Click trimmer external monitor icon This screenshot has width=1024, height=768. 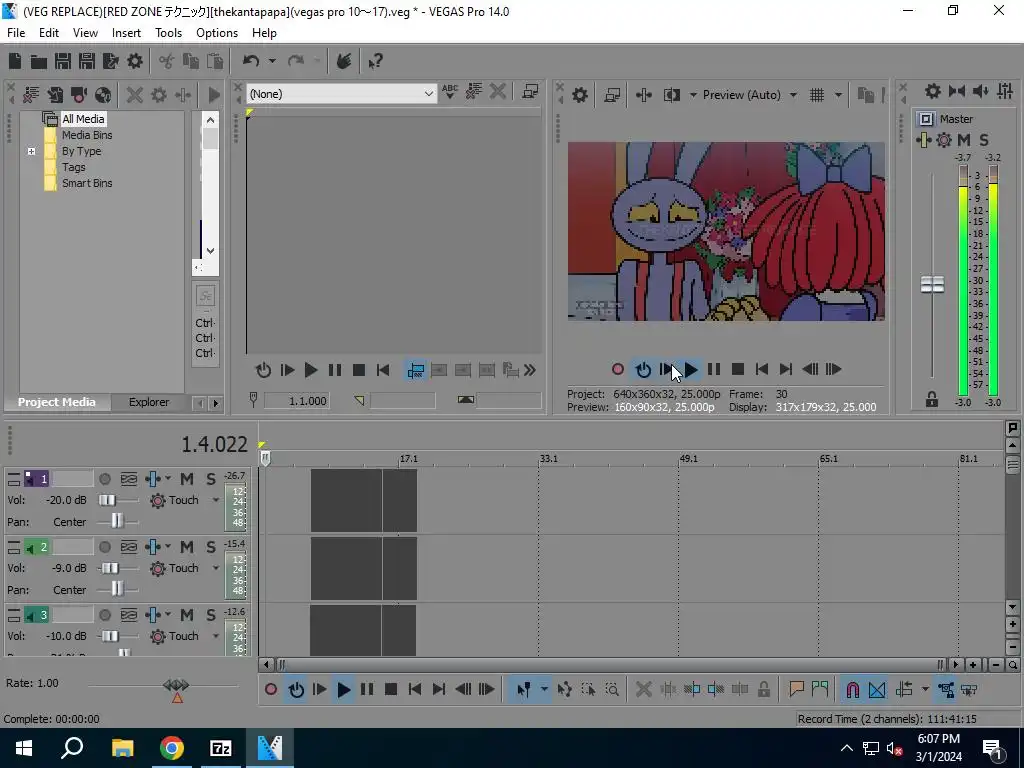pyautogui.click(x=530, y=92)
